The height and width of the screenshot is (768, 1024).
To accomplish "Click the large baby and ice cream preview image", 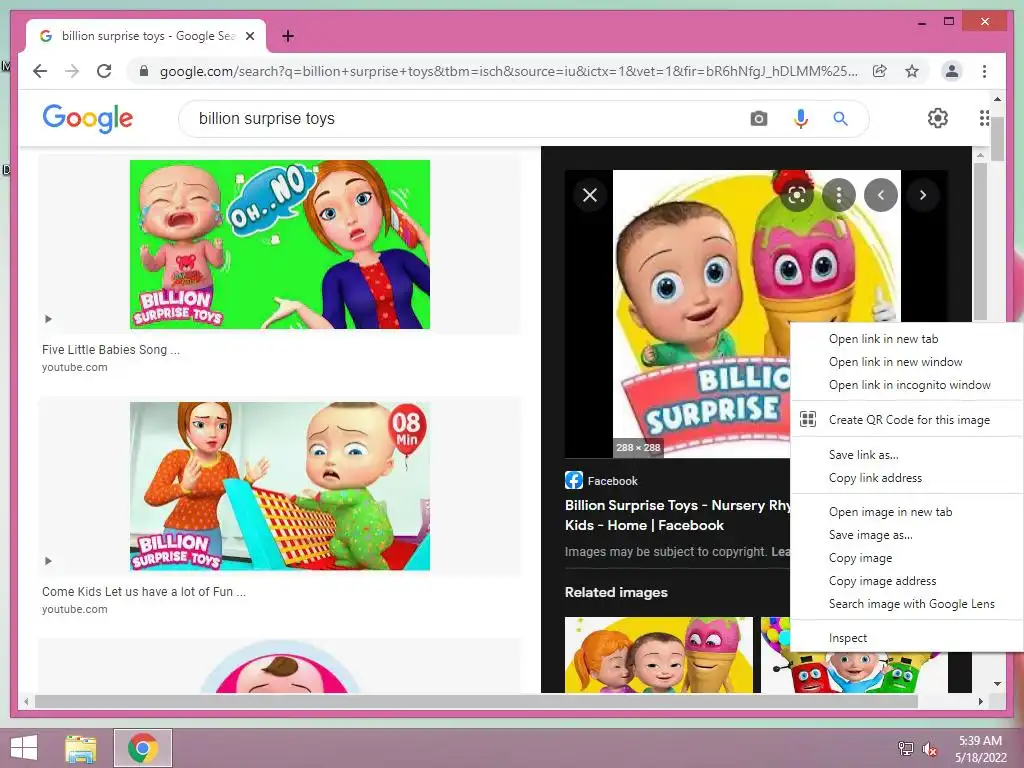I will [x=701, y=313].
